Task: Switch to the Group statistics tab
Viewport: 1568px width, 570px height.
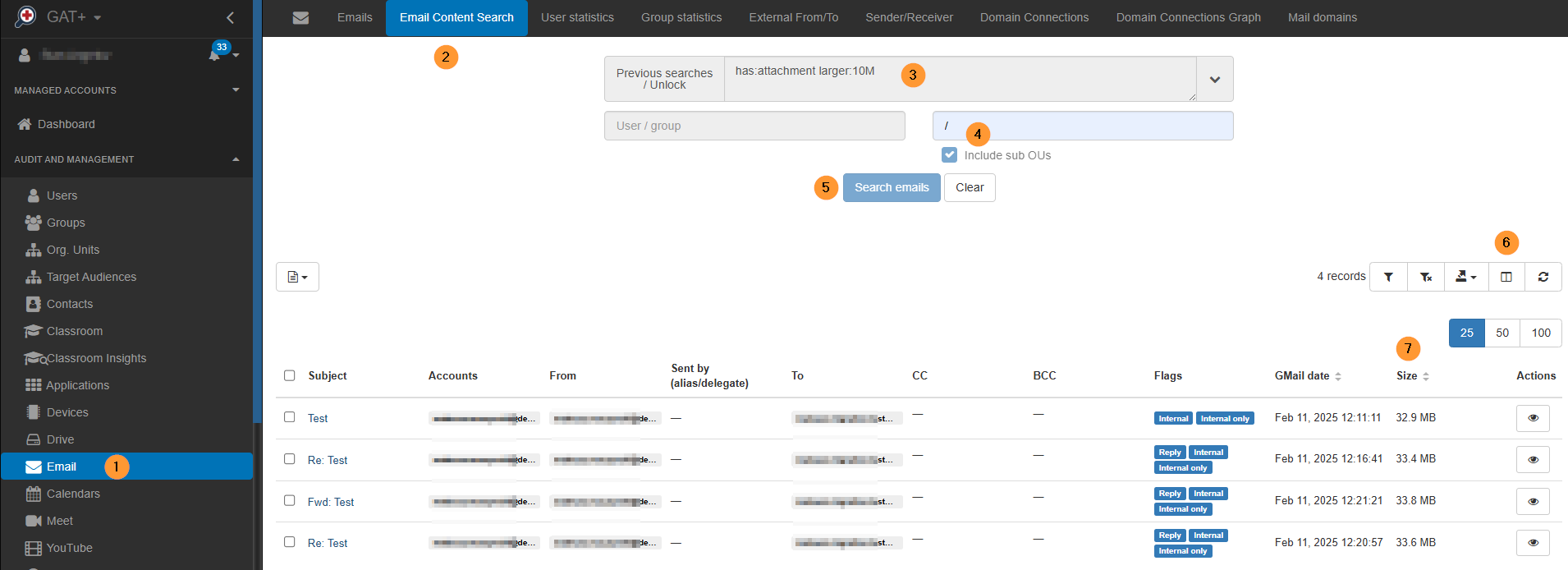Action: pyautogui.click(x=681, y=17)
